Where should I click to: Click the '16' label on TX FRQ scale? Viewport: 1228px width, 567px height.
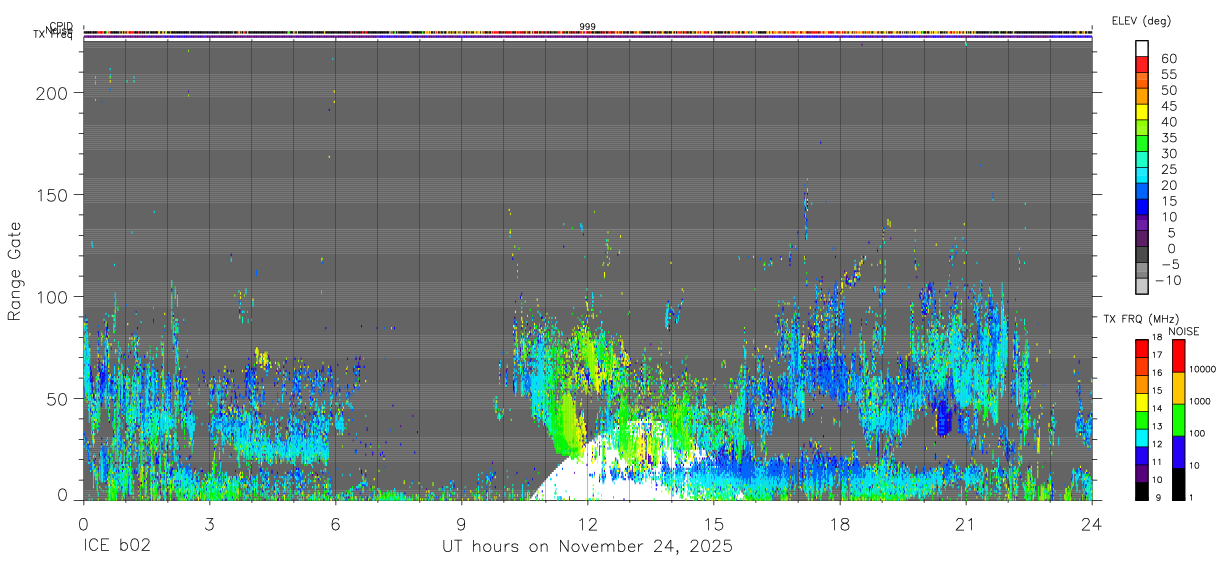click(x=1156, y=373)
